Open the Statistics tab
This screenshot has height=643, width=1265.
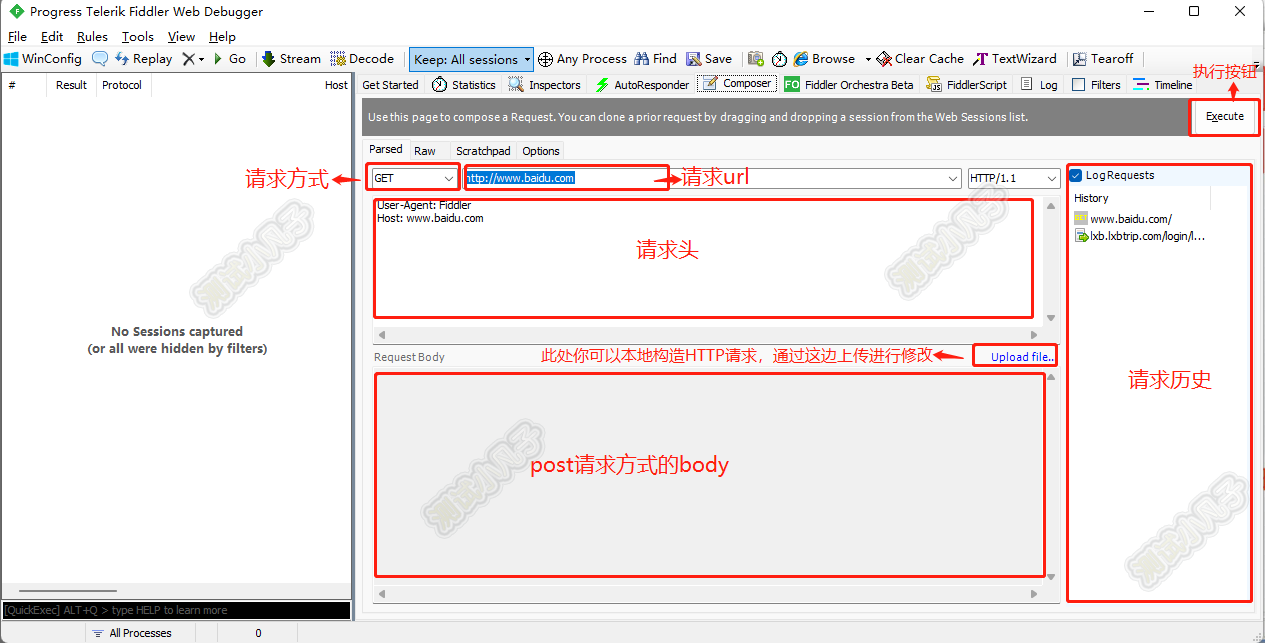464,85
